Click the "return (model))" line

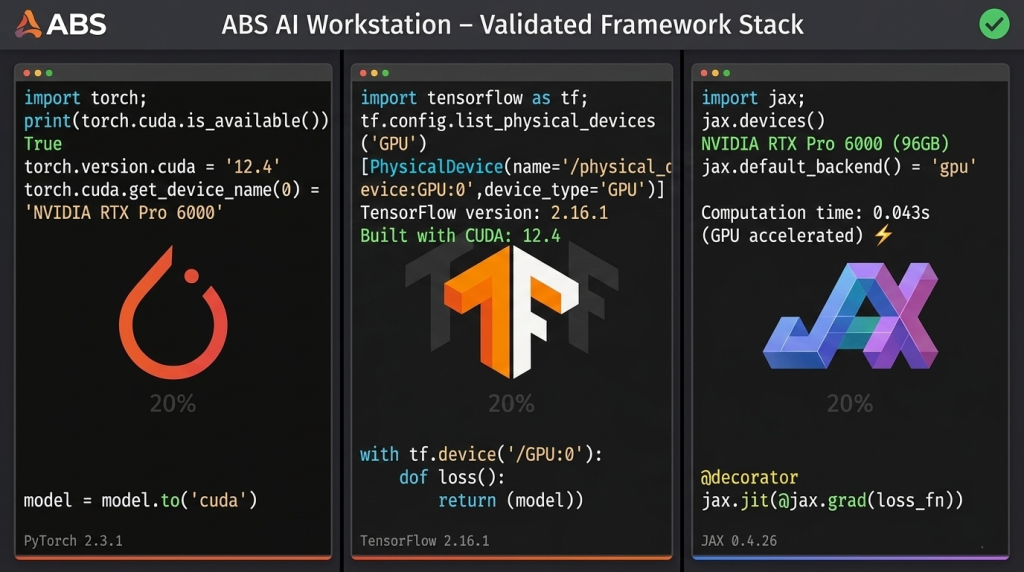pyautogui.click(x=511, y=501)
